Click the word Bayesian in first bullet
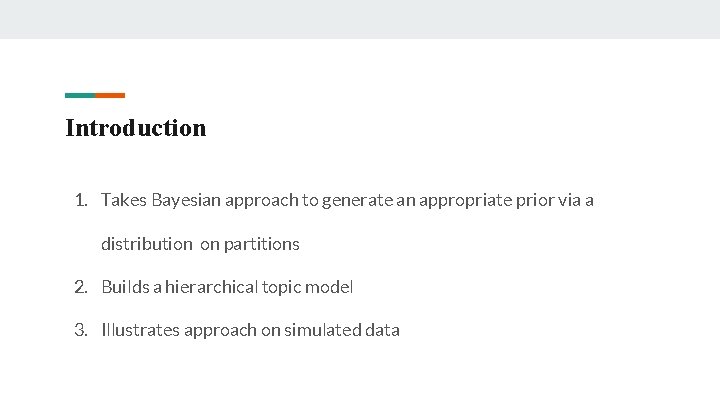Image resolution: width=720 pixels, height=405 pixels. [186, 200]
